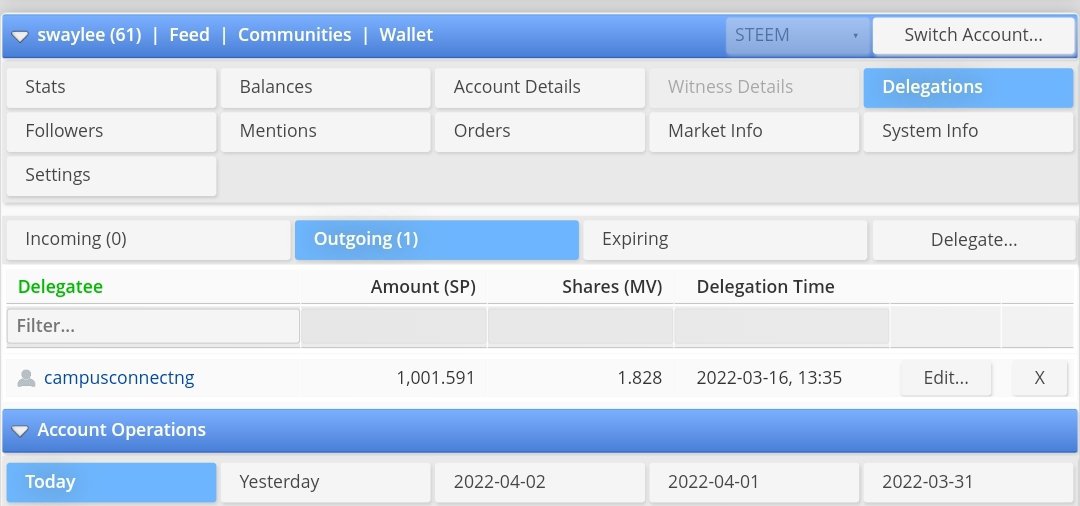Select the Outgoing (1) tab
This screenshot has height=506, width=1080.
436,239
